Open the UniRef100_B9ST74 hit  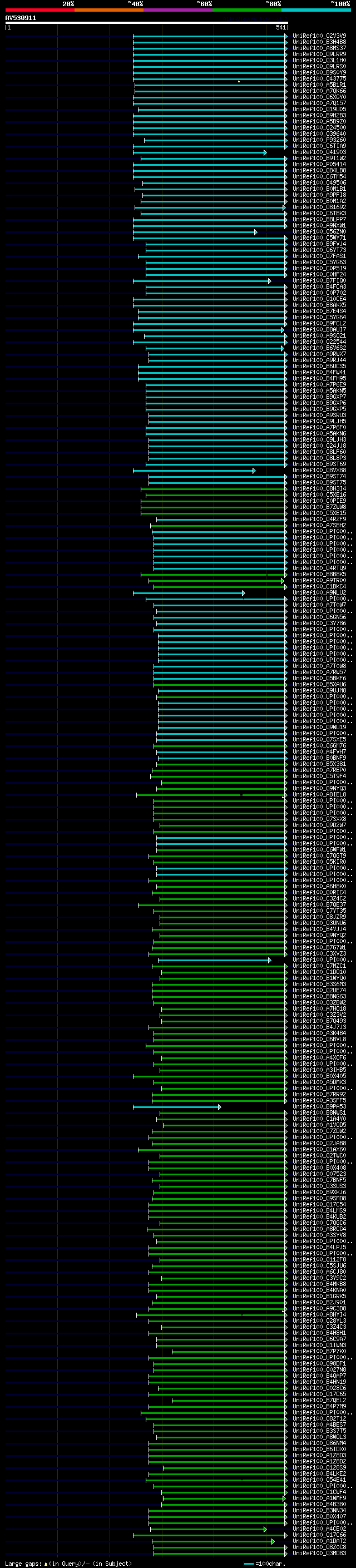(x=319, y=477)
